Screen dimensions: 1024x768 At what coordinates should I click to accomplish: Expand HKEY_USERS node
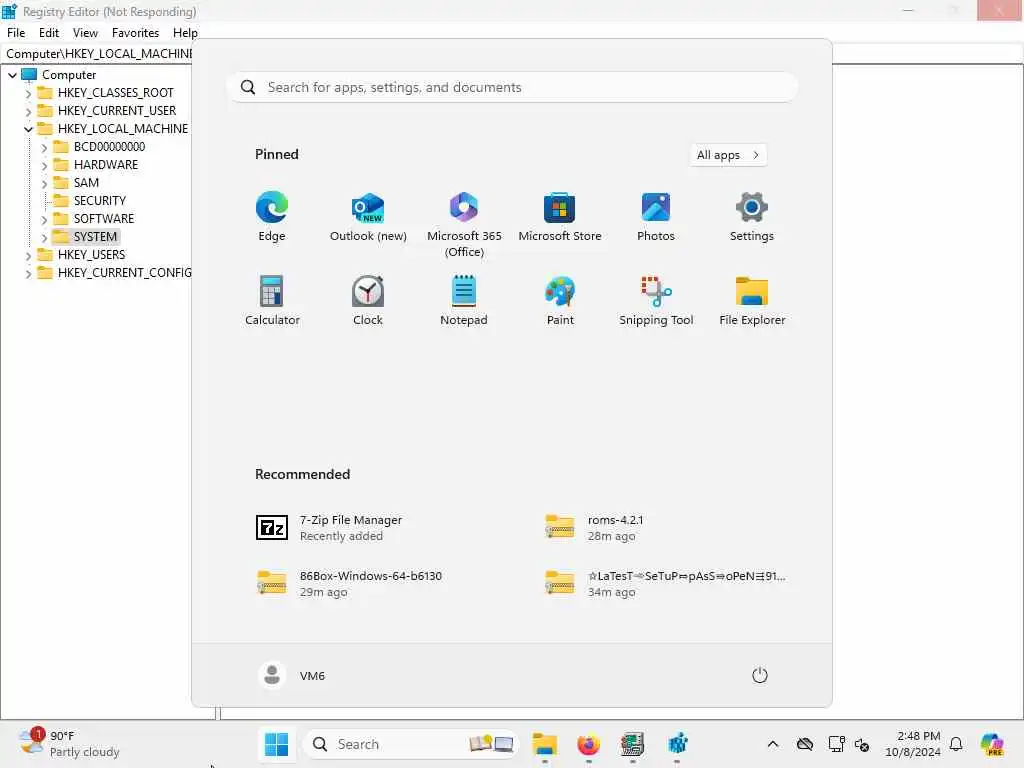(x=28, y=255)
